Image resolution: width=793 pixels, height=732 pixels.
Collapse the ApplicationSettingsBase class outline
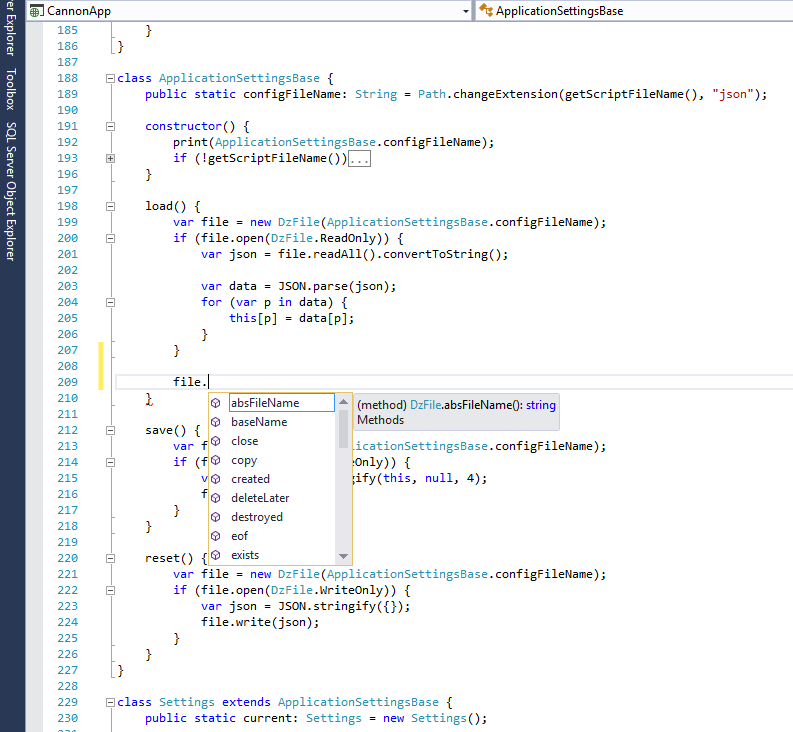(110, 78)
